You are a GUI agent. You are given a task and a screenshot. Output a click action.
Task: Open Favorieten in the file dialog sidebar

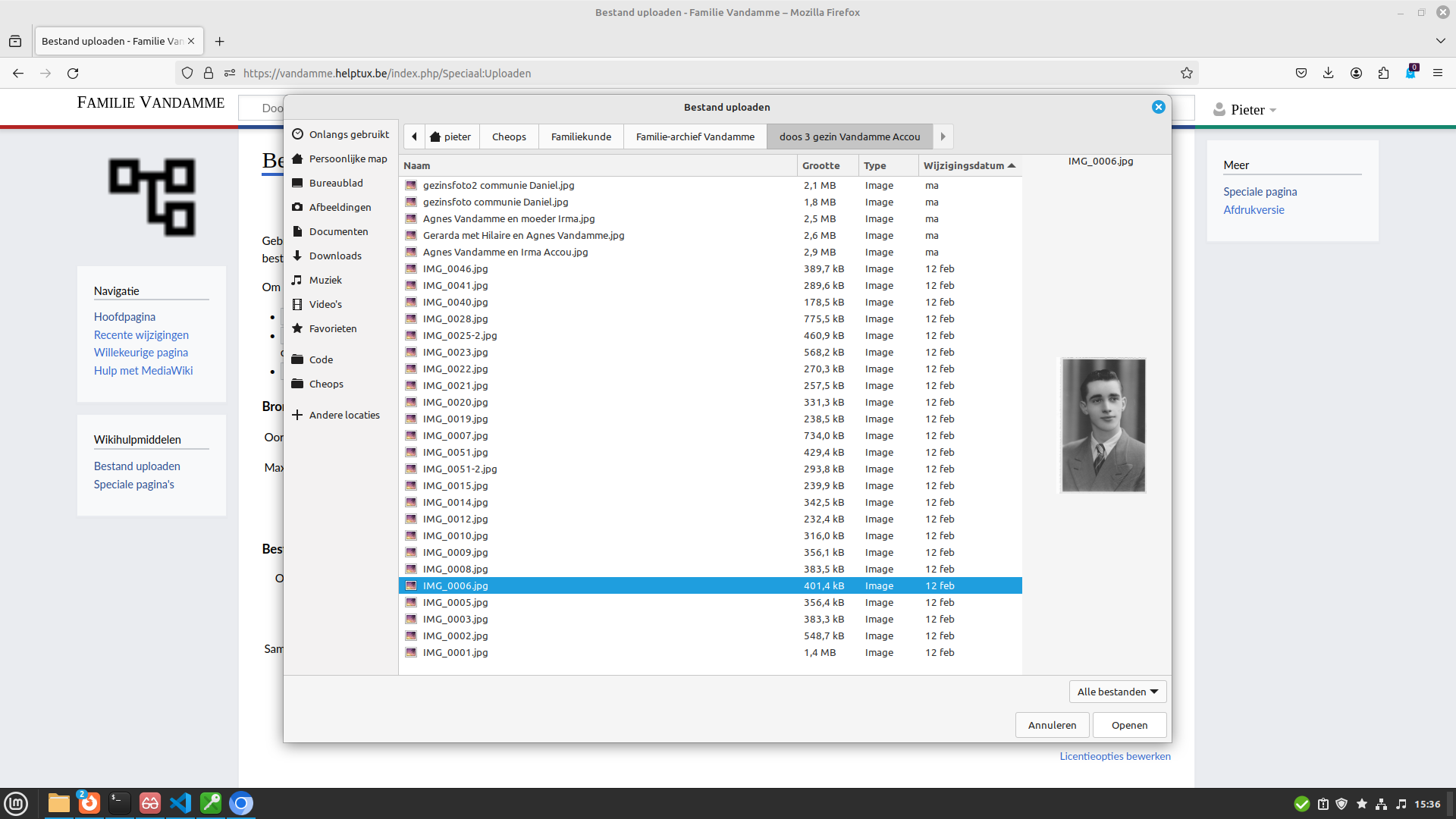click(333, 328)
